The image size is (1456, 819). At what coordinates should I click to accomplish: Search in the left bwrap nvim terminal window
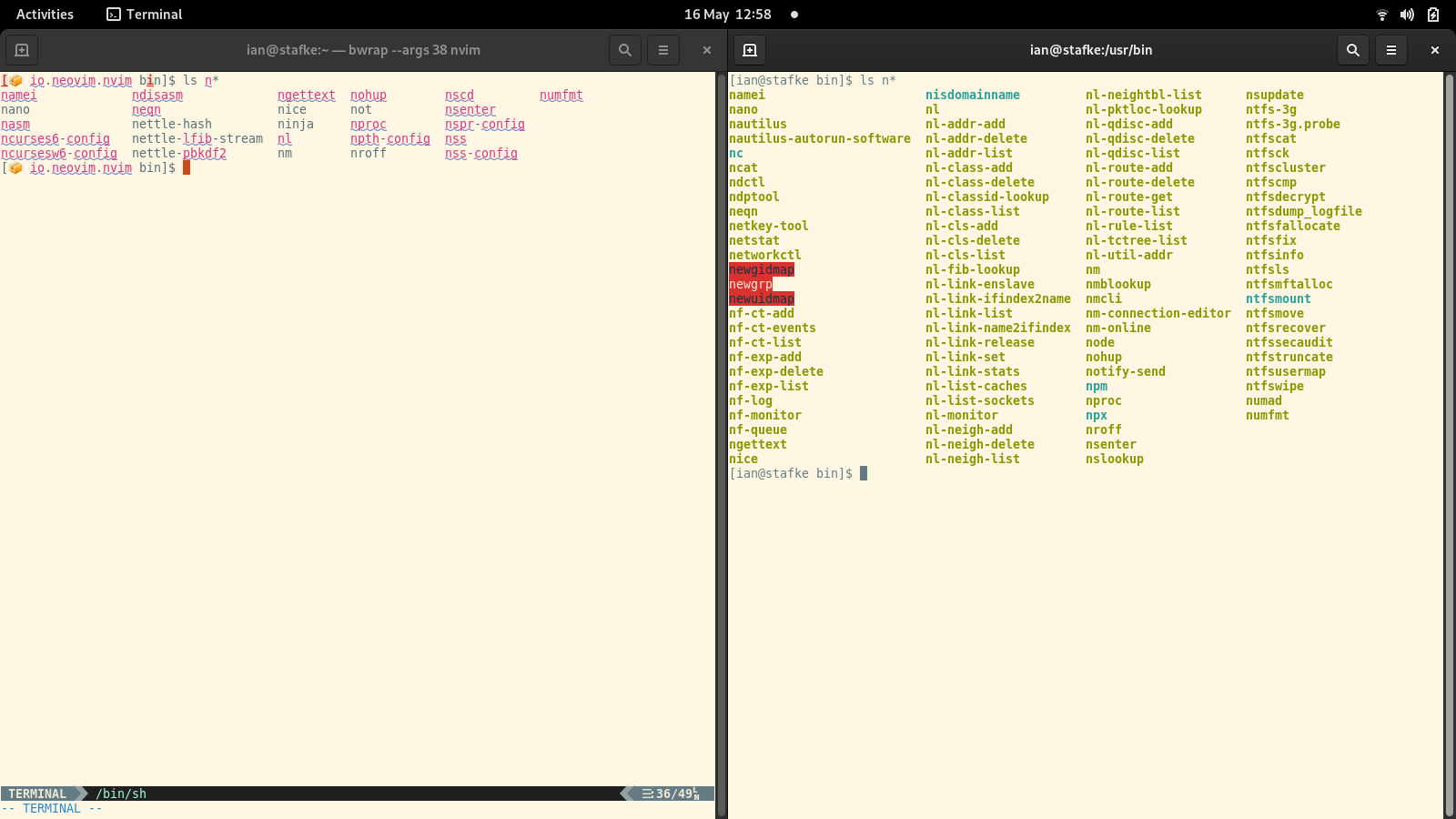click(x=625, y=50)
